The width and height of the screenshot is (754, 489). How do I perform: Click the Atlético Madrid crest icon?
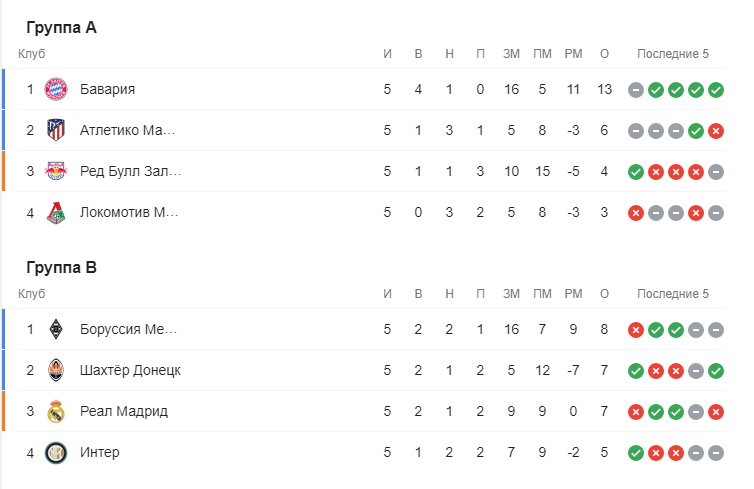(x=55, y=130)
